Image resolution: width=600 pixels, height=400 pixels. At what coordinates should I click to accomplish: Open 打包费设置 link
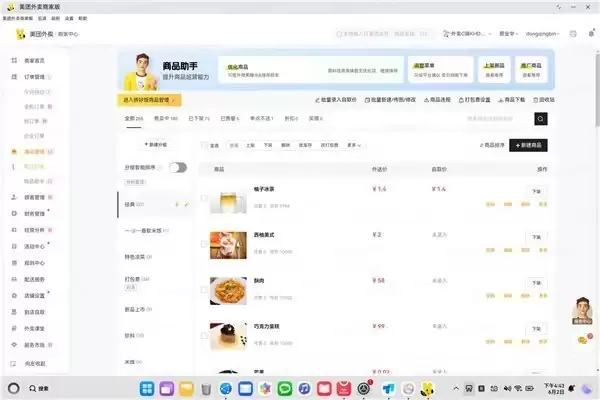click(474, 100)
